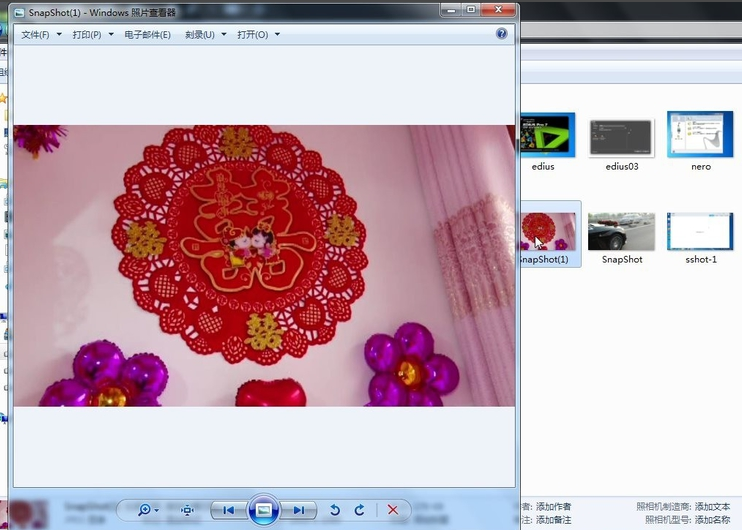The width and height of the screenshot is (742, 530).
Task: Click the 电子邮件(E) menu item
Action: (147, 35)
